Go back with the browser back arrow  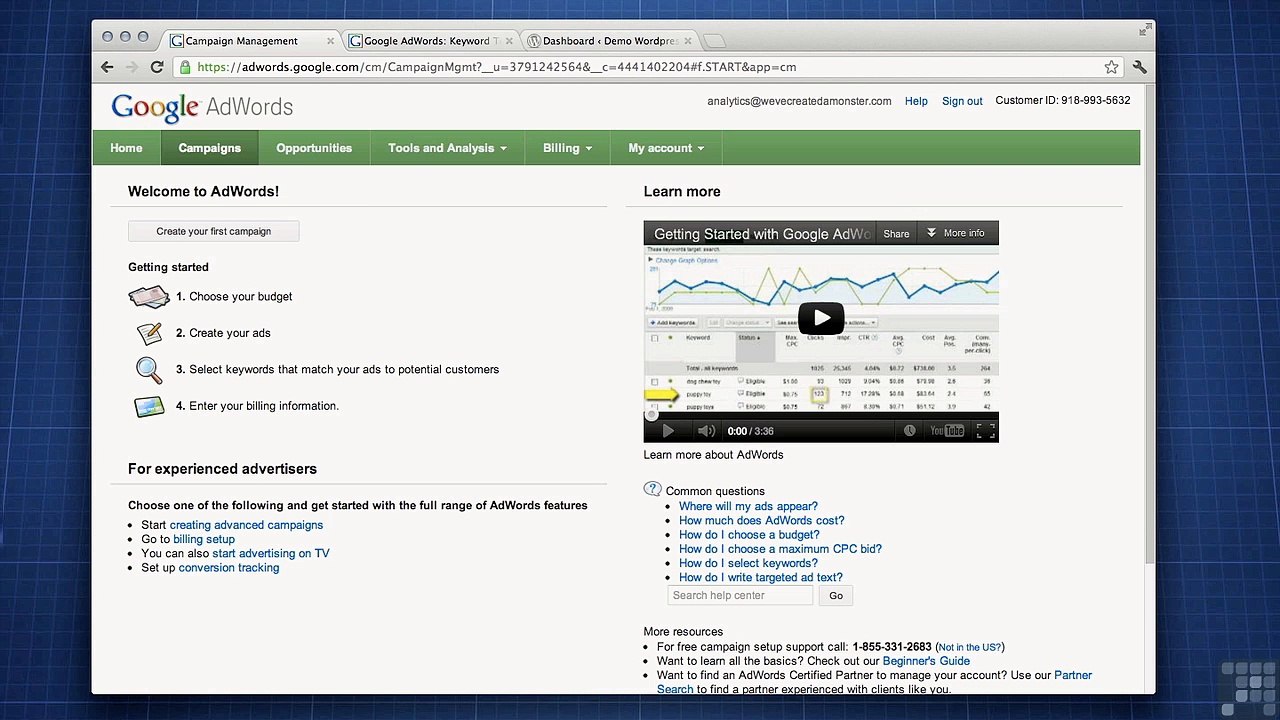click(x=107, y=67)
